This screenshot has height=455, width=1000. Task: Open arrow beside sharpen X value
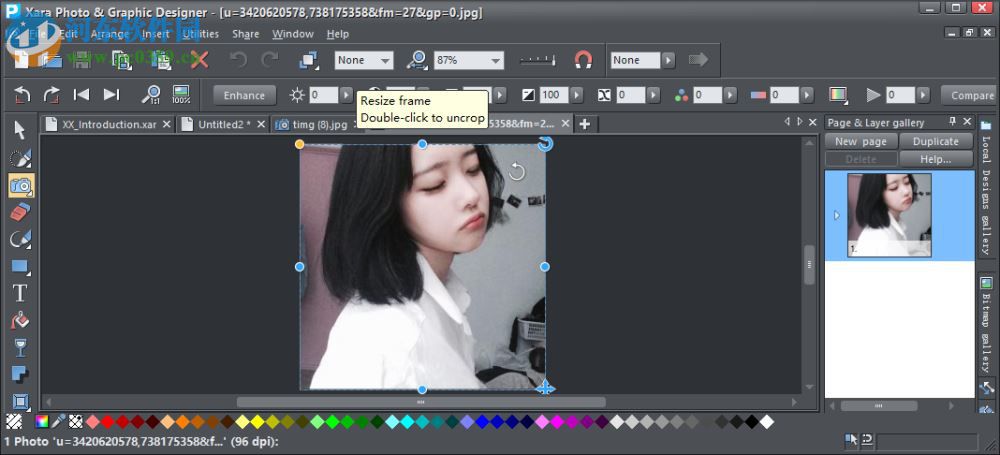[x=654, y=95]
